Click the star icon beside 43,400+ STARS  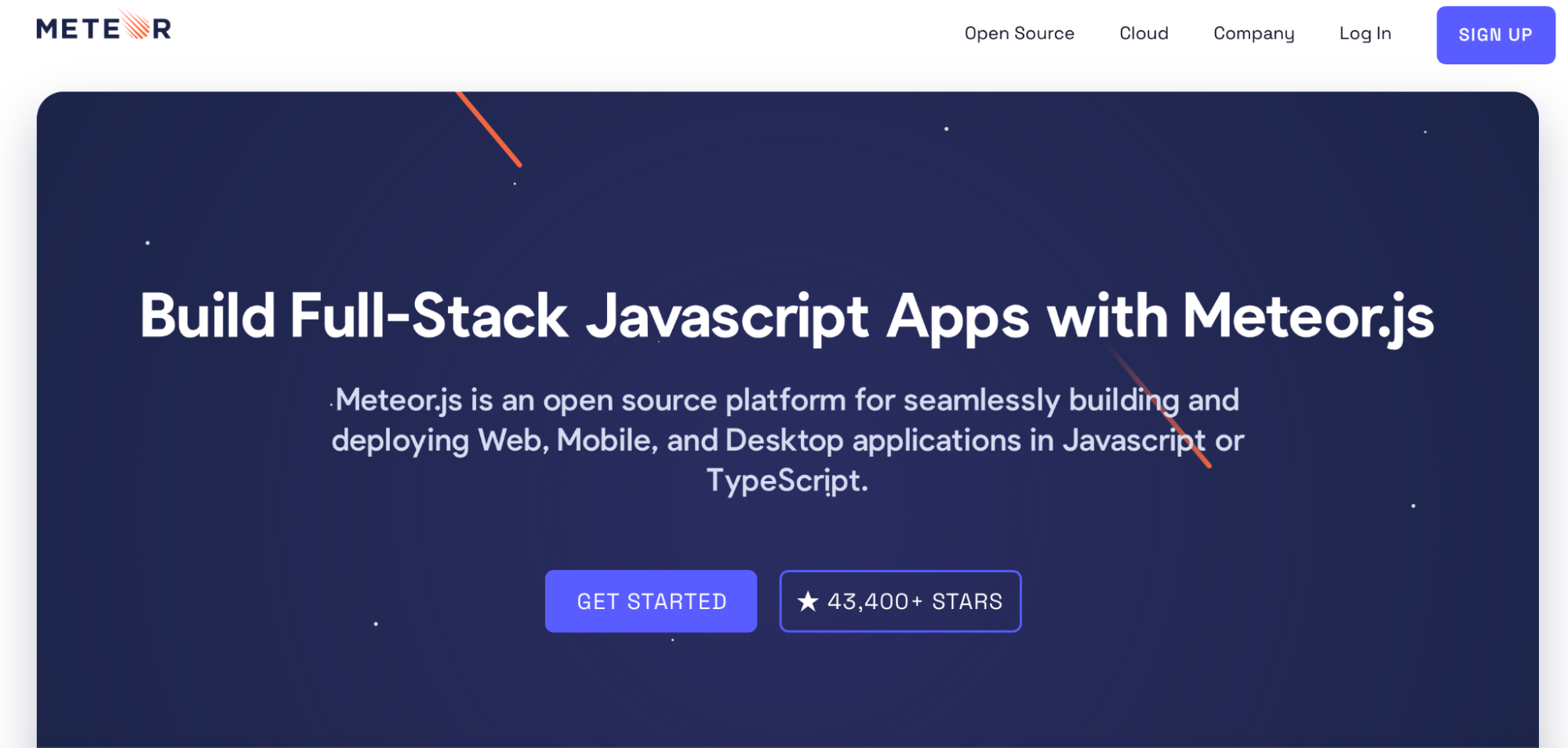pyautogui.click(x=808, y=602)
